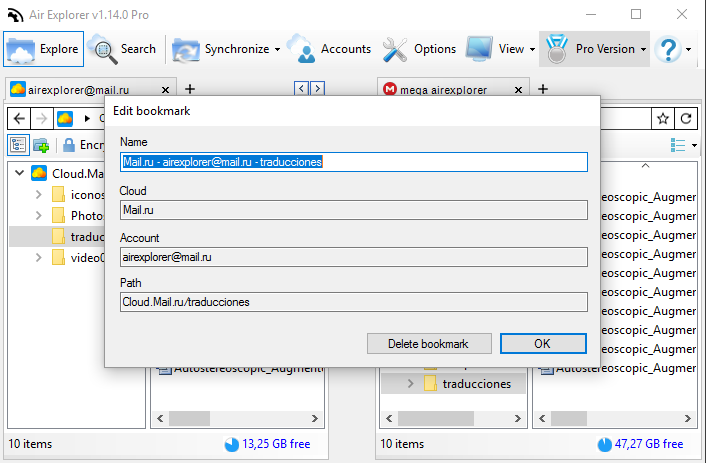
Task: Click the left pane-switch arrow
Action: coord(301,88)
